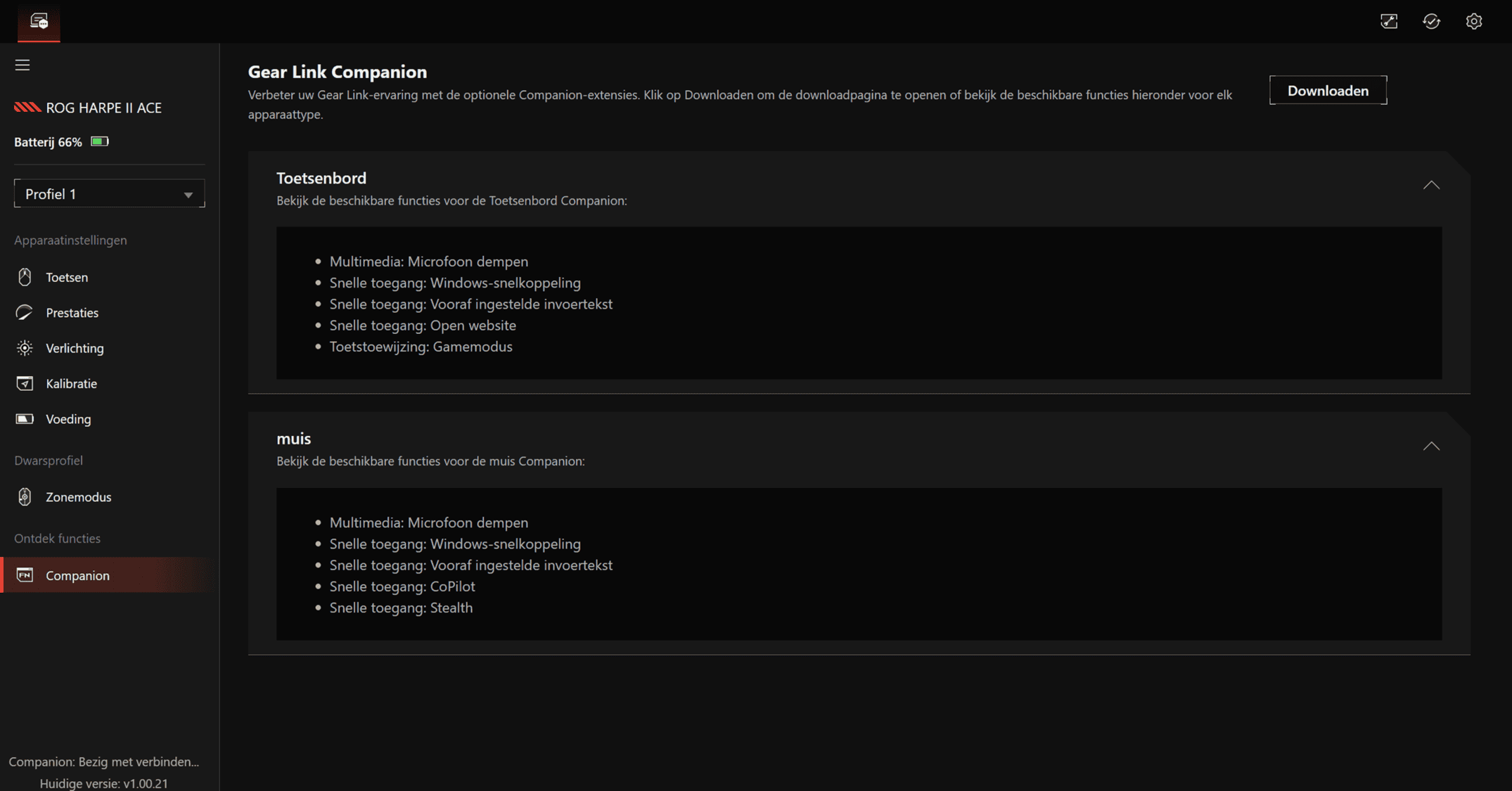Click Toetsenbord 'Windows-snelkoppeling' list item
This screenshot has width=1512, height=791.
[x=455, y=283]
